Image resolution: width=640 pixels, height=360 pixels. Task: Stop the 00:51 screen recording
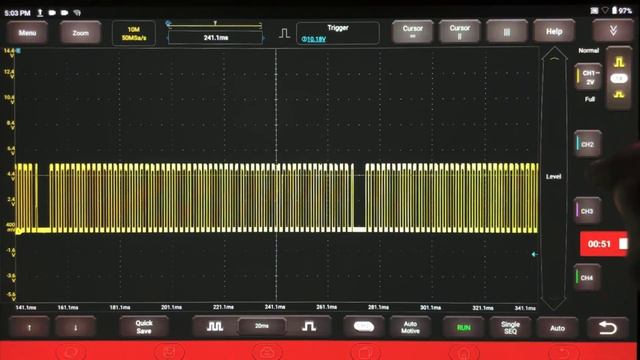tap(604, 244)
